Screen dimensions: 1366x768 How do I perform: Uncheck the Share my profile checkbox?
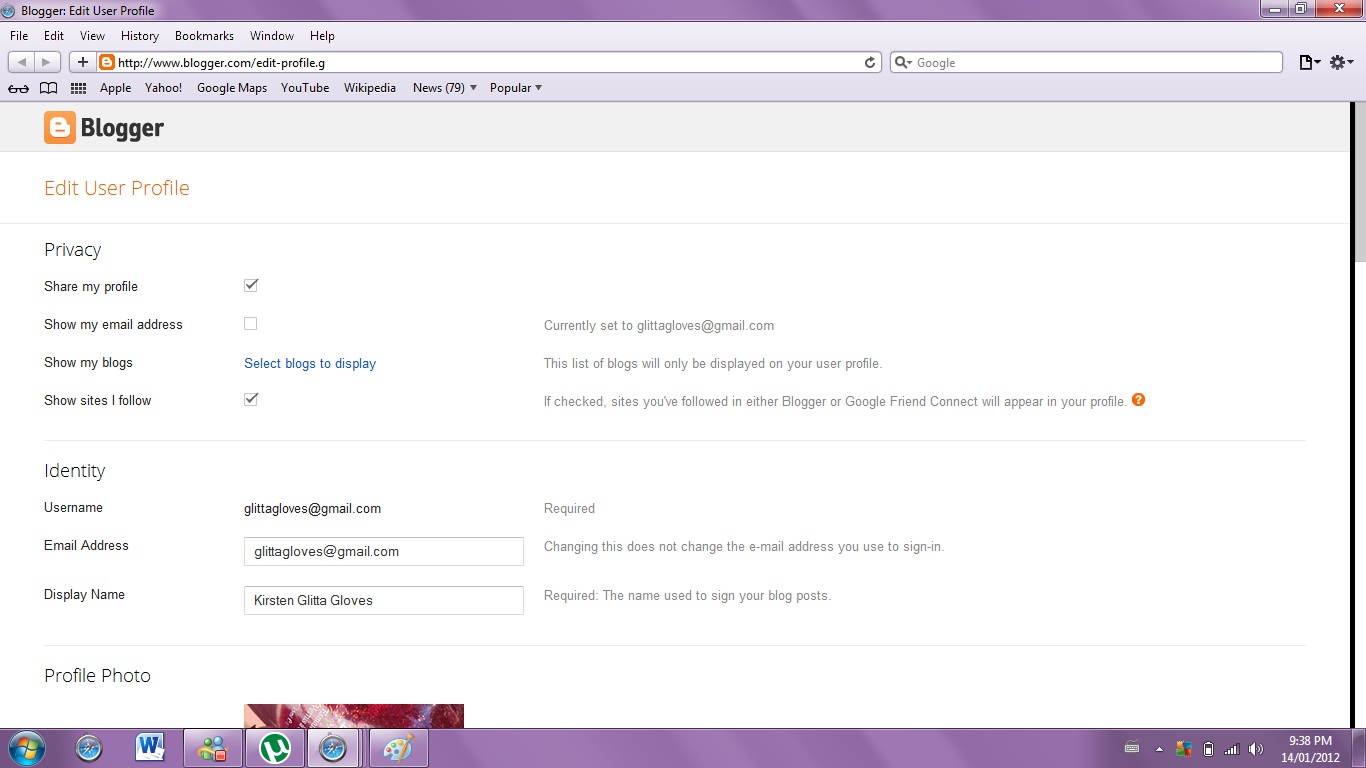point(251,286)
